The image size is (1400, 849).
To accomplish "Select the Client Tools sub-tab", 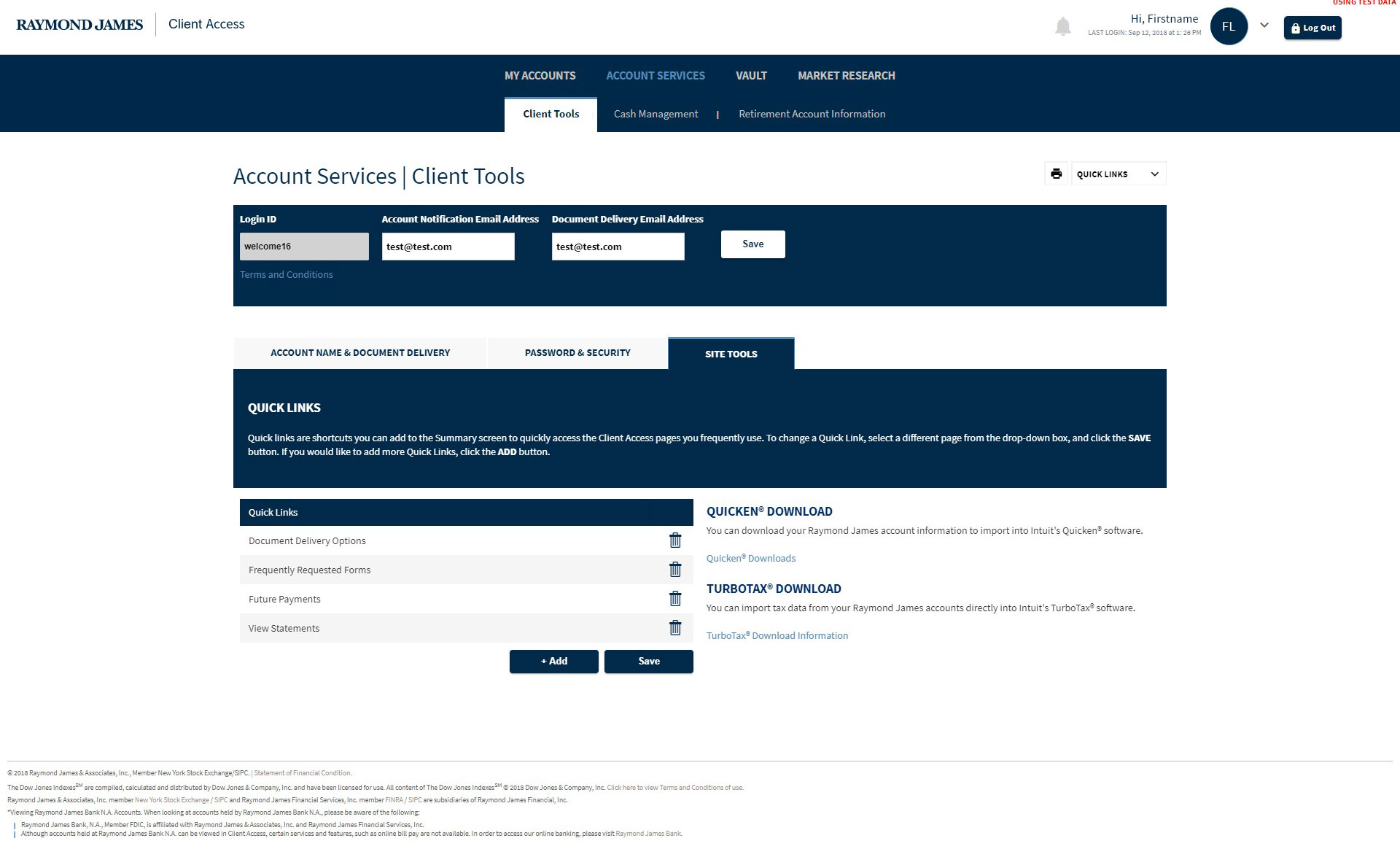I will [551, 115].
